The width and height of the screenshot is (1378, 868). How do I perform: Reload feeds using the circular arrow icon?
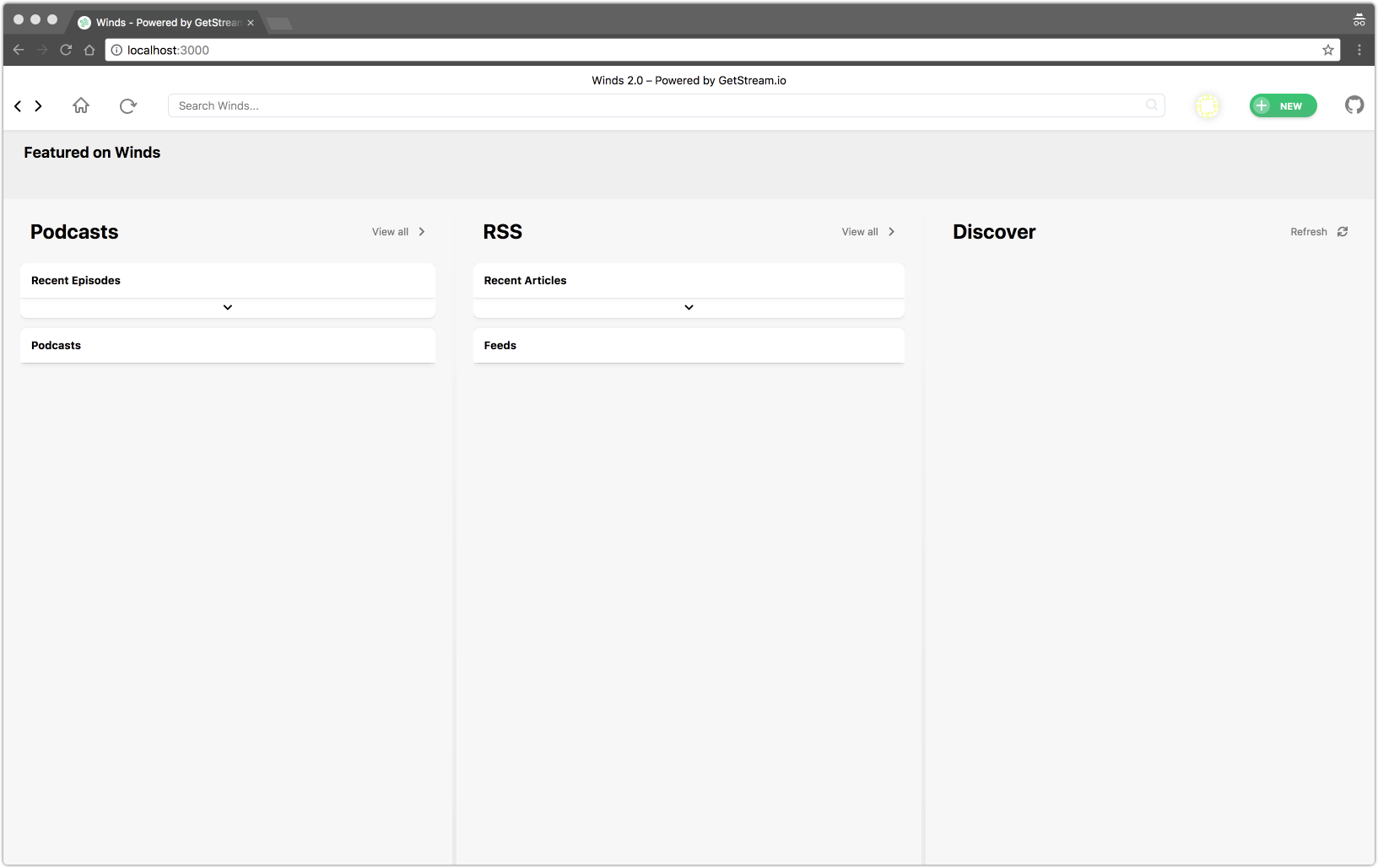[x=128, y=105]
